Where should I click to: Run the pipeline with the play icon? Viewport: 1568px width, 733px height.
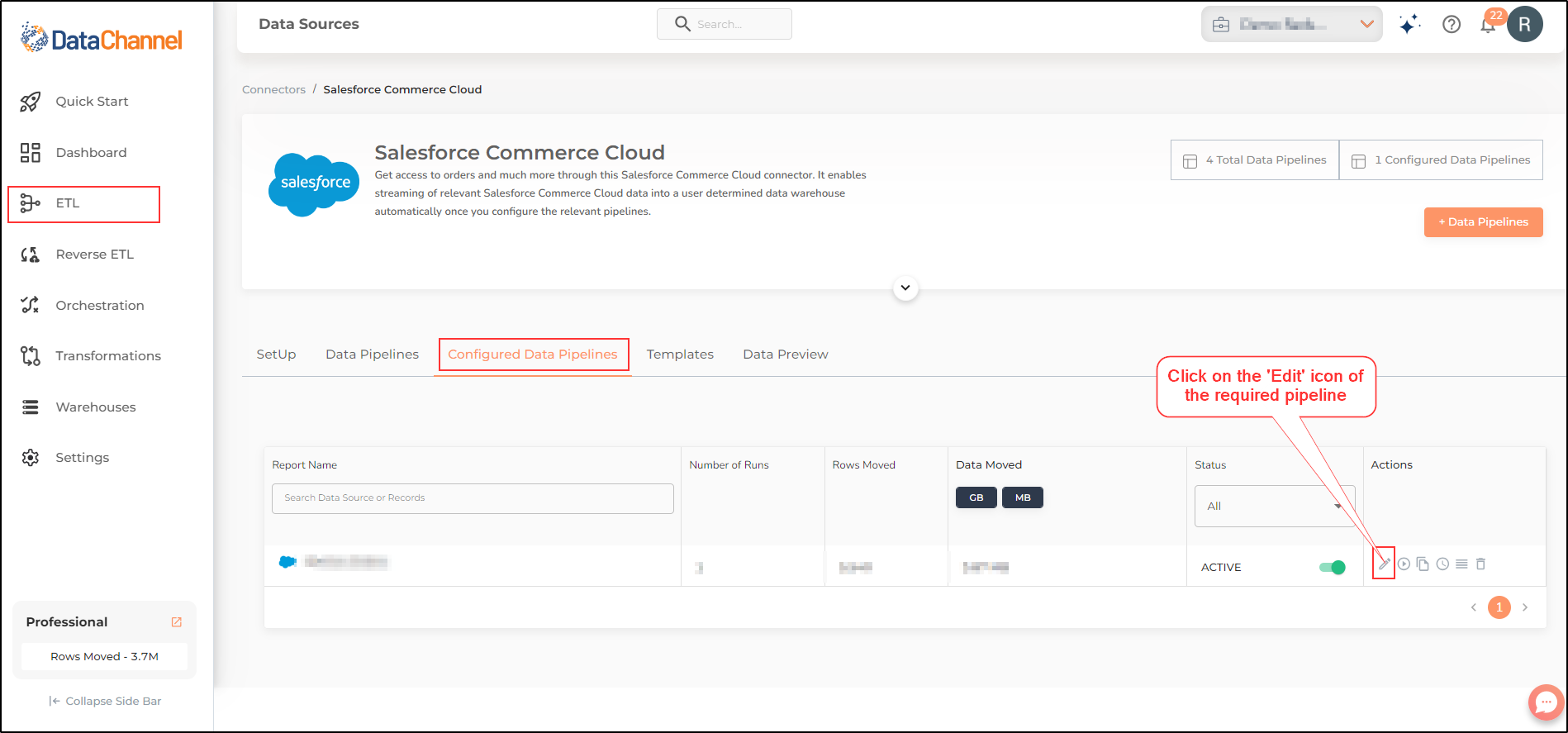pos(1404,564)
